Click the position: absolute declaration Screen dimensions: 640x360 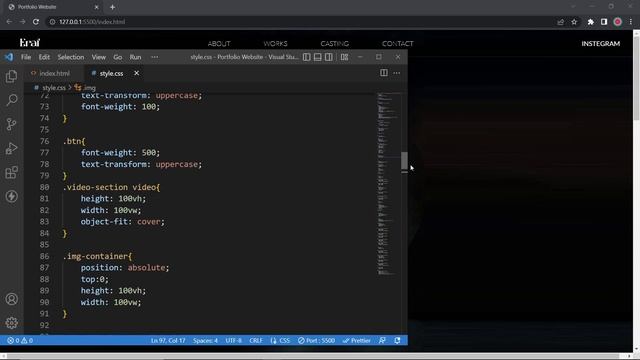pos(124,268)
